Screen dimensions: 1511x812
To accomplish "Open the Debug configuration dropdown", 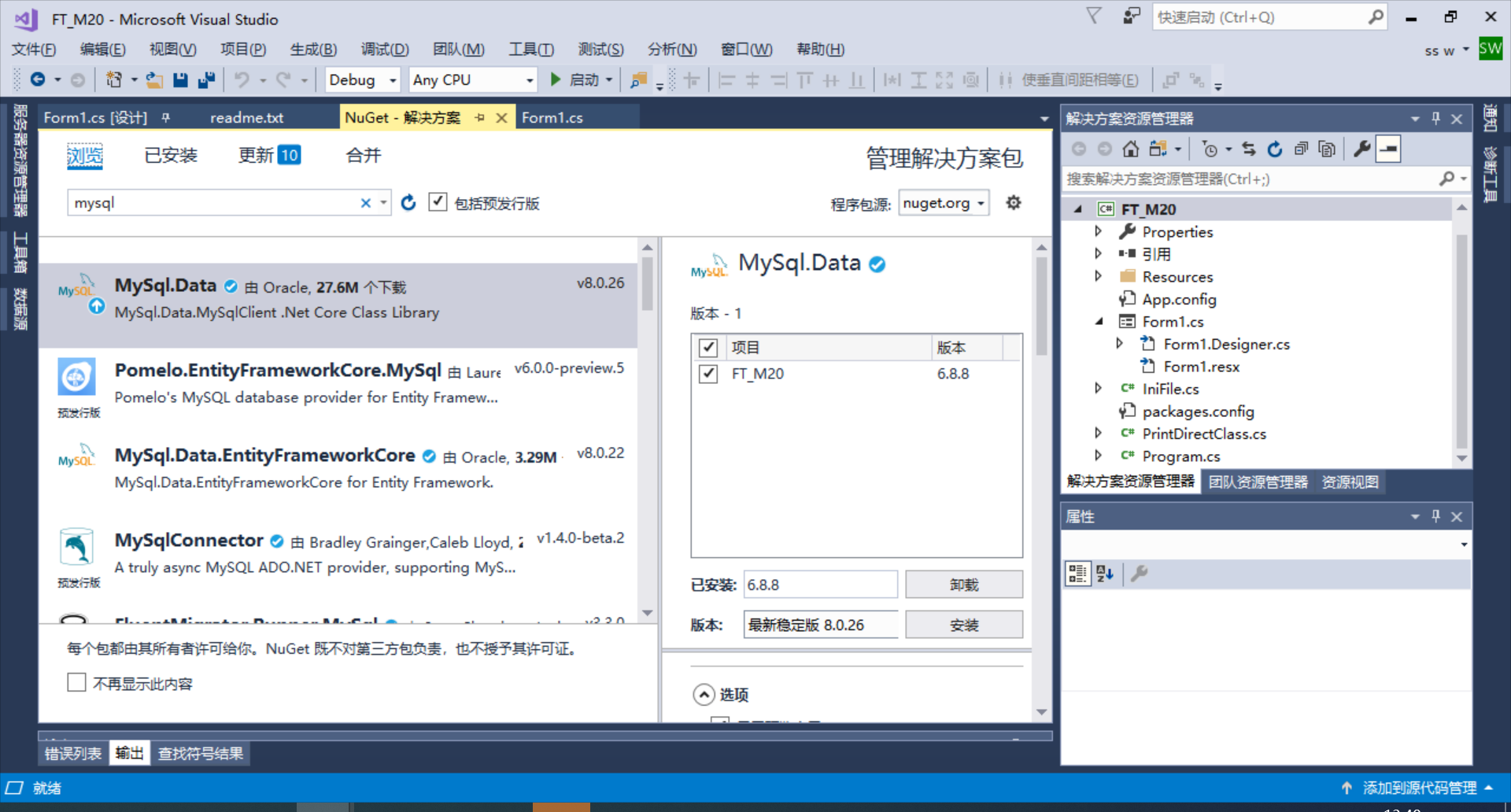I will 362,79.
